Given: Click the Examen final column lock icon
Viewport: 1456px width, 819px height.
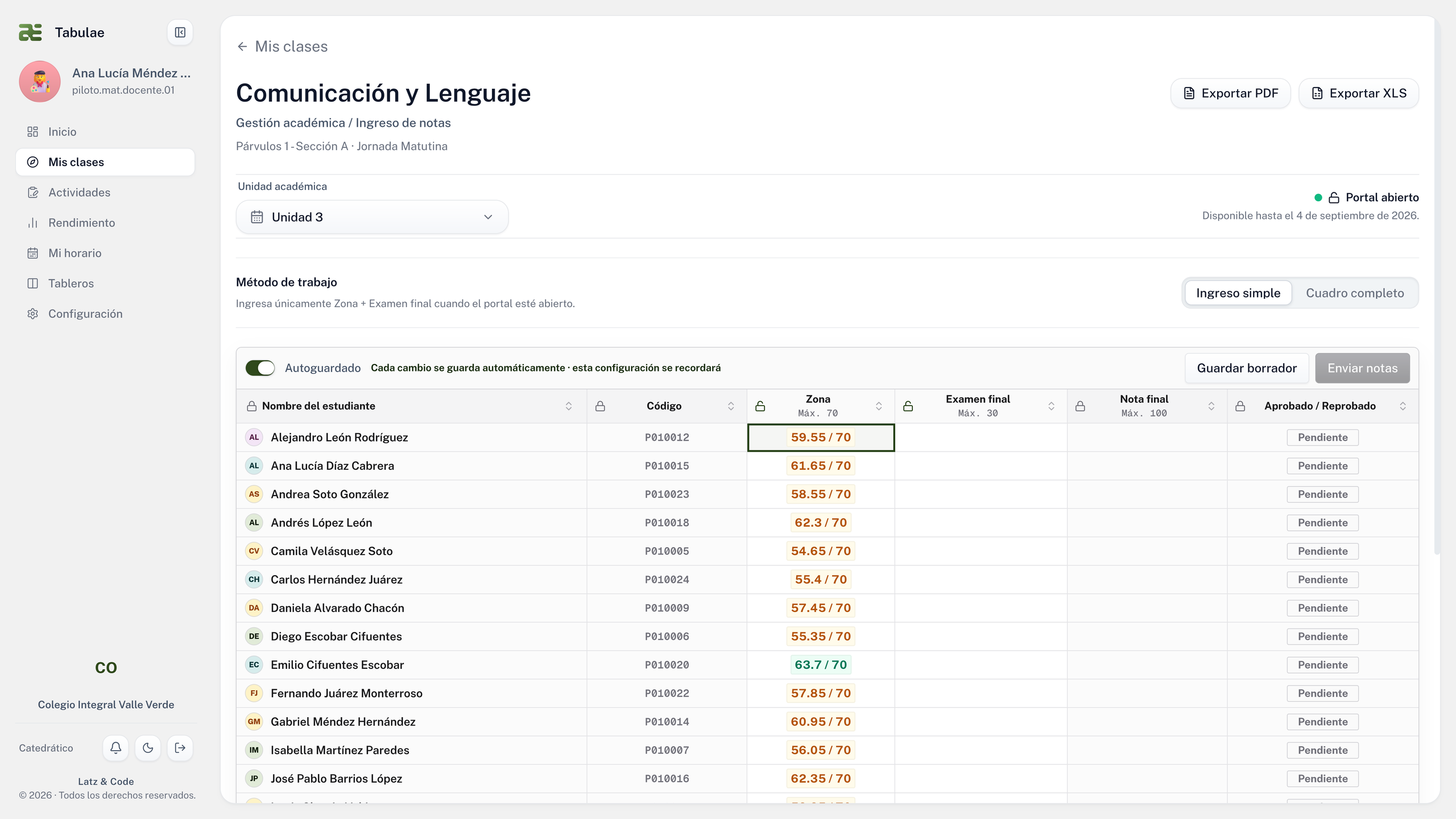Looking at the screenshot, I should pyautogui.click(x=908, y=406).
